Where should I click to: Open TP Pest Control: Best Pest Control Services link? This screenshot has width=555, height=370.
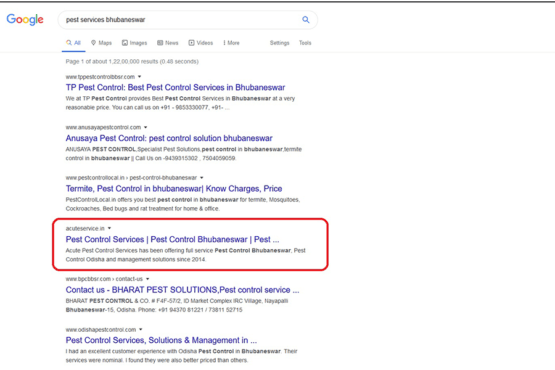175,87
